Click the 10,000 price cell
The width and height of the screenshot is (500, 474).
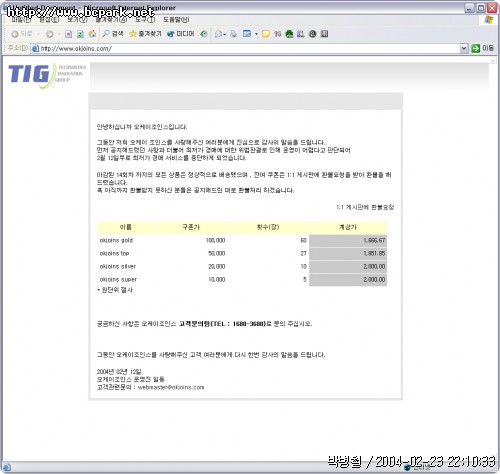(x=217, y=279)
